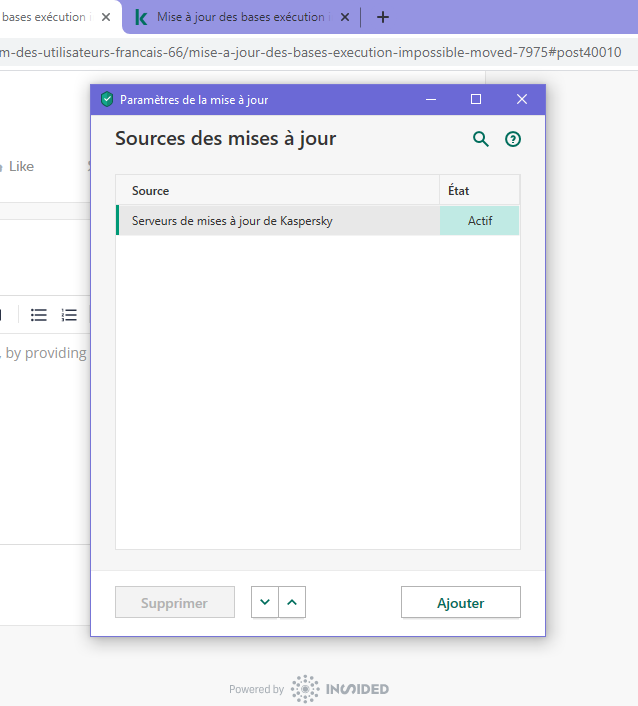Click the green help question mark icon

(x=513, y=139)
